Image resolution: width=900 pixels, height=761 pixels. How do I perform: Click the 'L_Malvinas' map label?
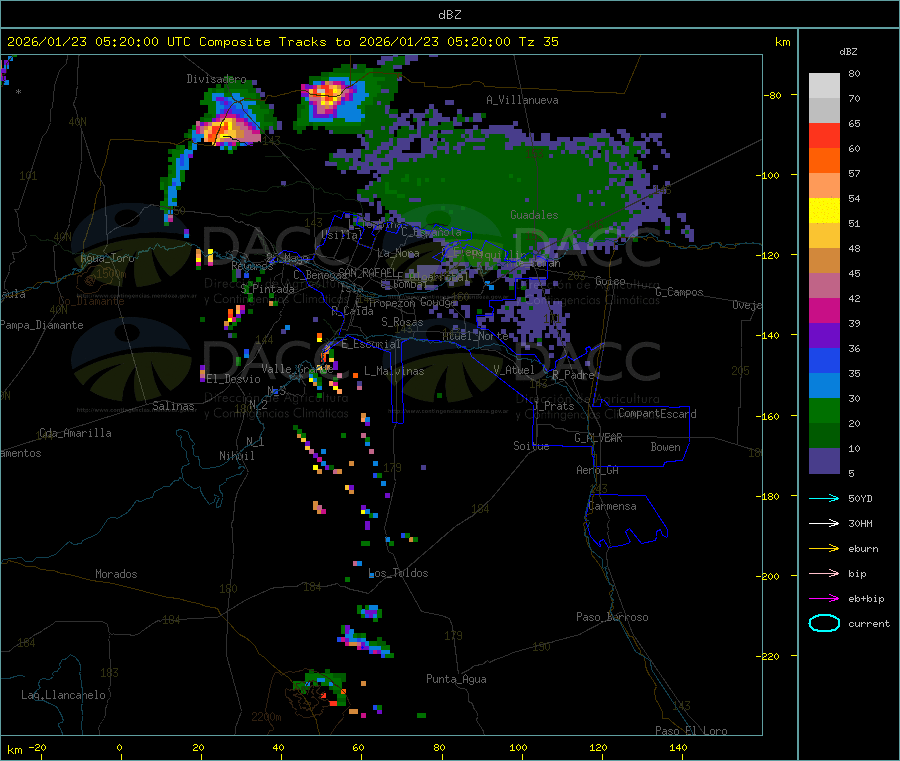394,371
